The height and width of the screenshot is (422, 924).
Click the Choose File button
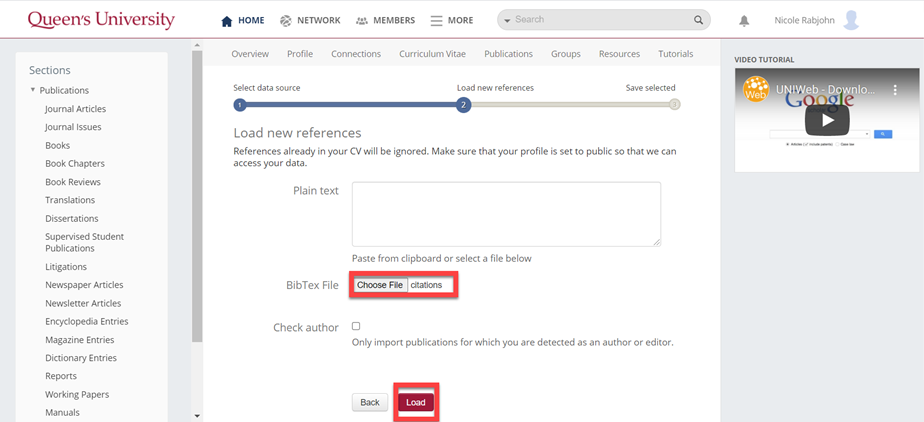coord(380,285)
